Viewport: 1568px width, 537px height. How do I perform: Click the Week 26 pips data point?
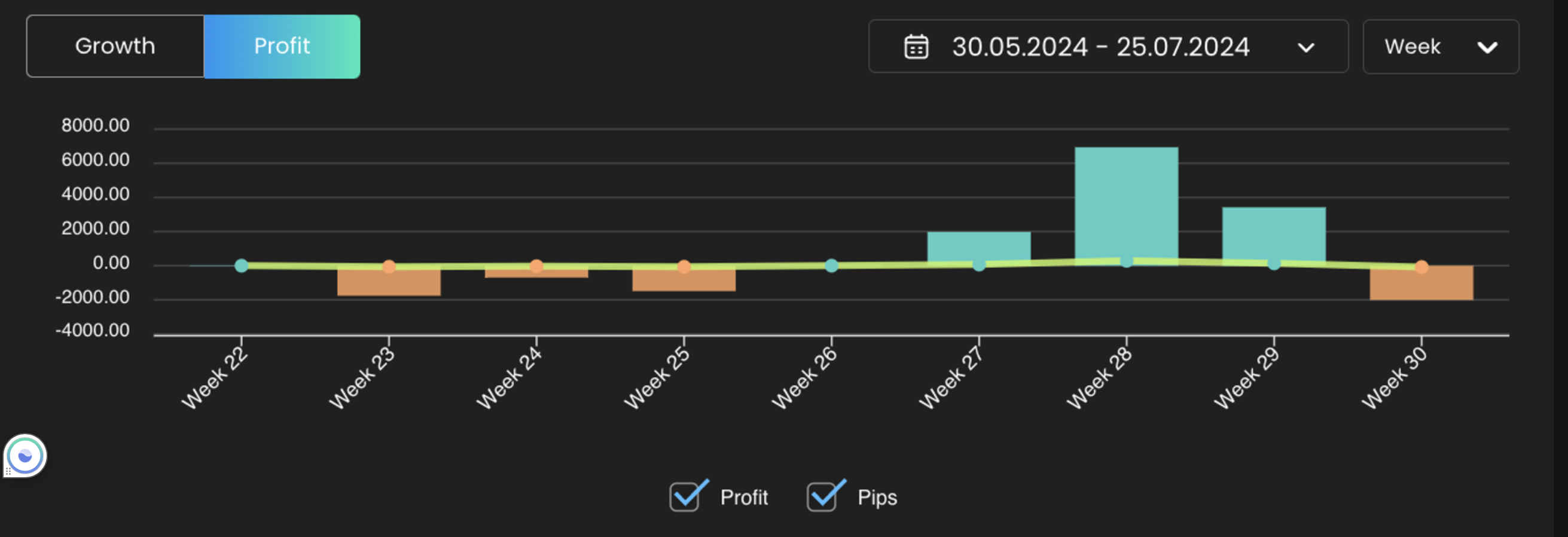pos(831,266)
